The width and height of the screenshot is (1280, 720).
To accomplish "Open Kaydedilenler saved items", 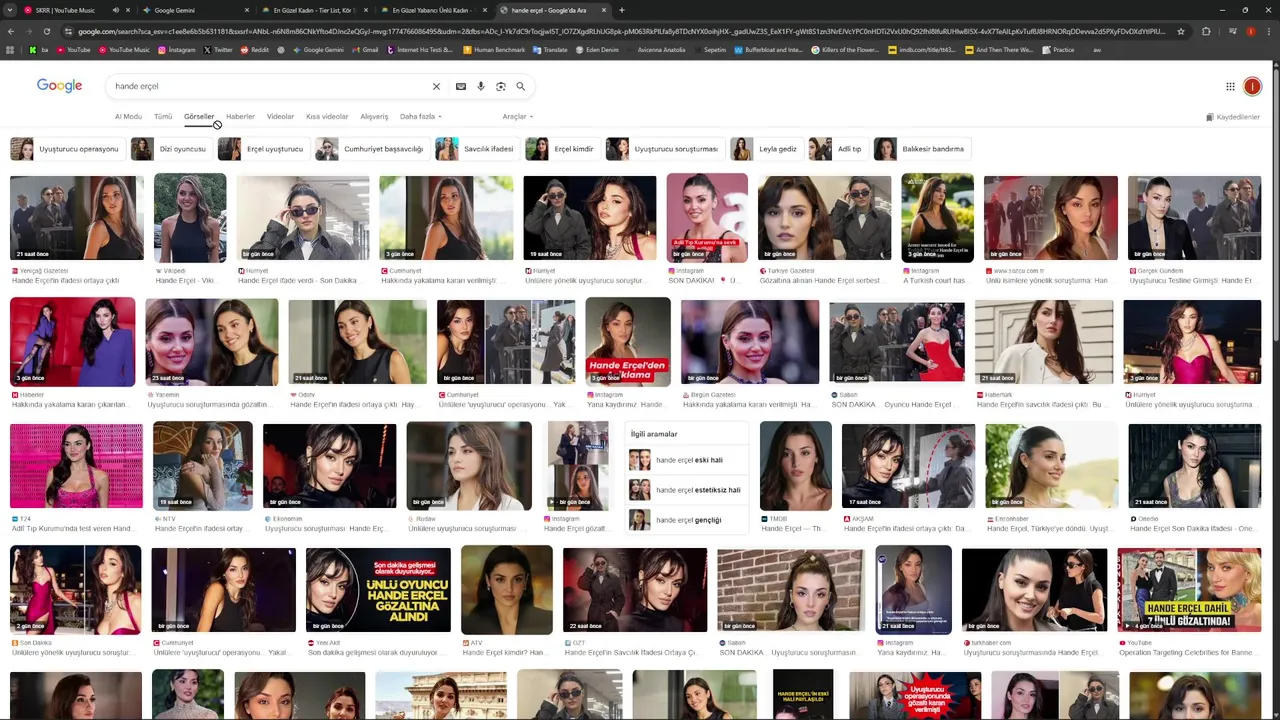I will click(1233, 117).
